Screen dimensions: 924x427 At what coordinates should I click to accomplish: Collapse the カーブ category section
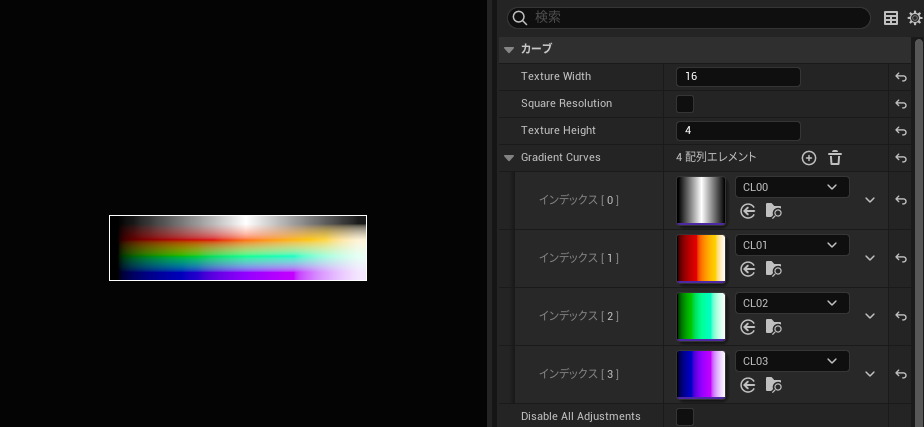[x=509, y=49]
